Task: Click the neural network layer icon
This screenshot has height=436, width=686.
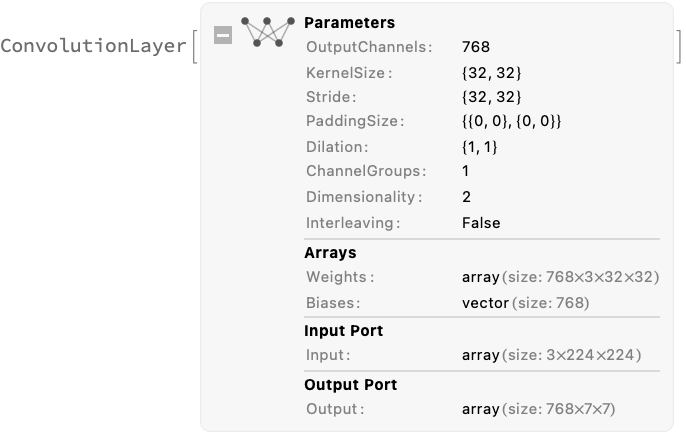Action: [270, 32]
